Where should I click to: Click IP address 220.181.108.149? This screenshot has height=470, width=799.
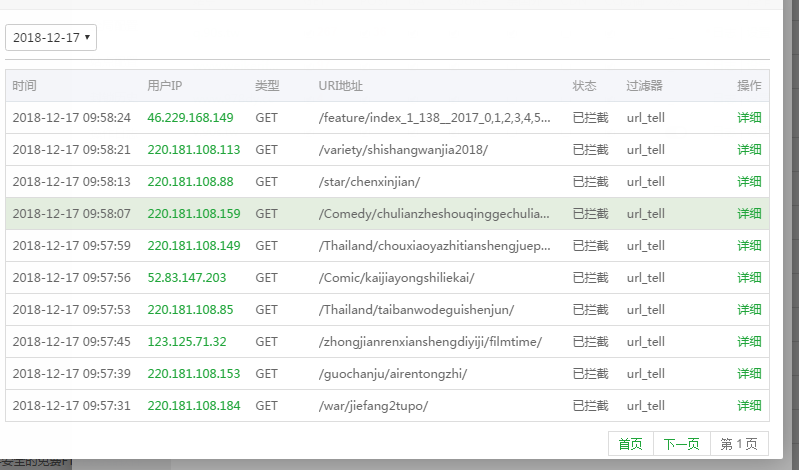tap(194, 246)
